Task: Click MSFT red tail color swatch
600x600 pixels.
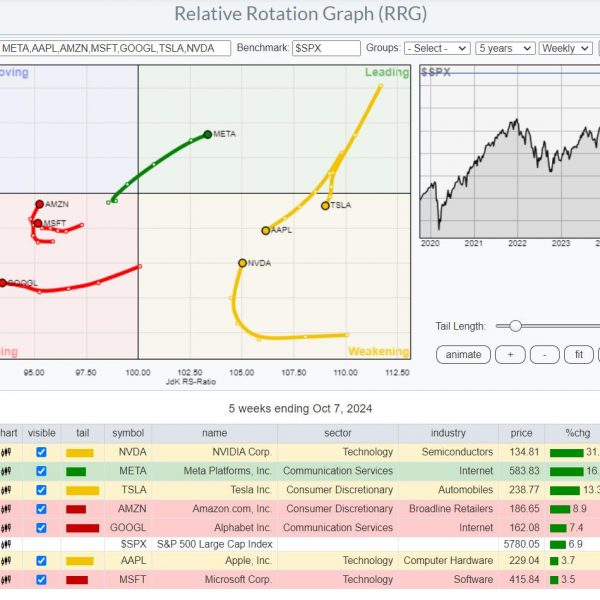Action: point(77,580)
